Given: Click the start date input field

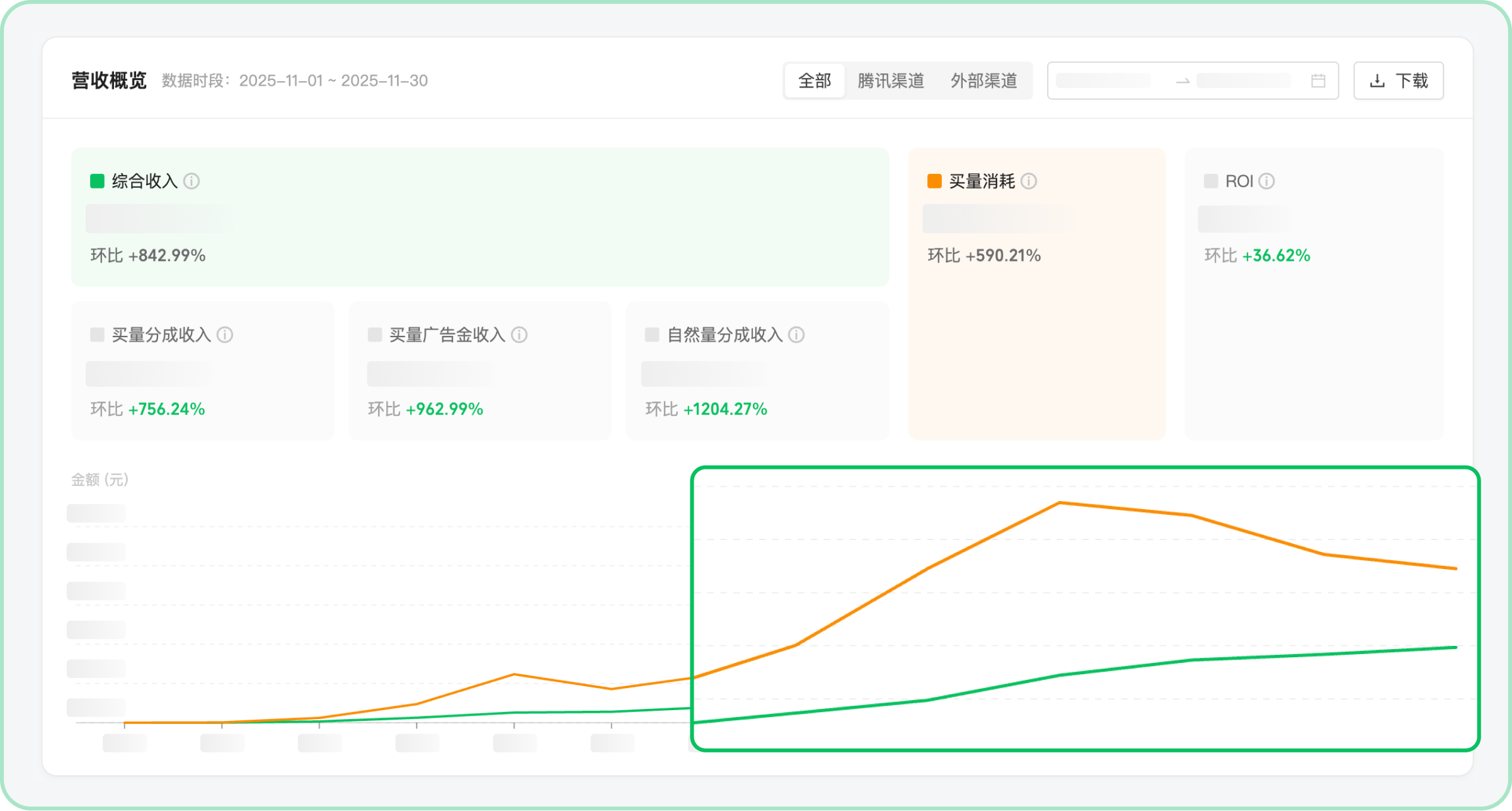Looking at the screenshot, I should point(1104,81).
